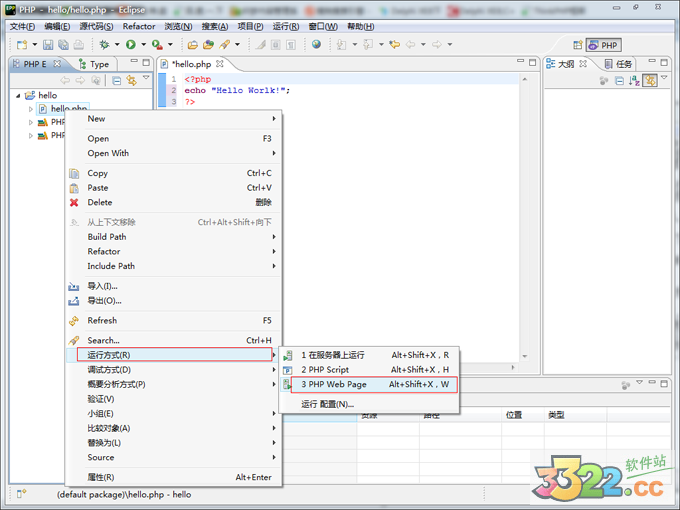Open the Refactor menu in menu bar
Viewport: 680px width, 510px height.
(139, 26)
